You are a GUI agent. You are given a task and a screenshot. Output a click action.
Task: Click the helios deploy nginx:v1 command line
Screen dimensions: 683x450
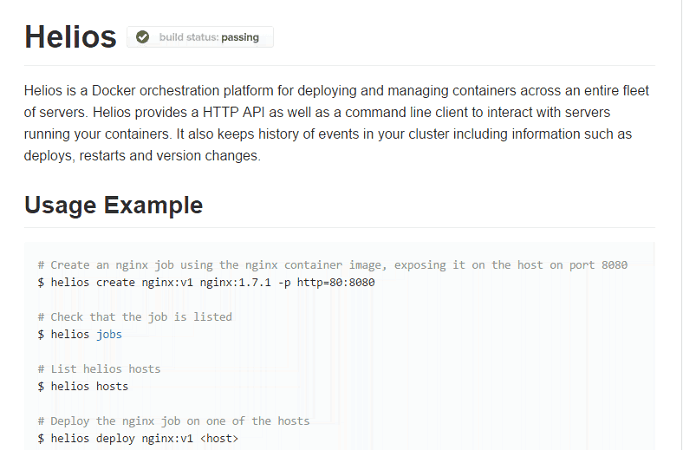coord(138,438)
